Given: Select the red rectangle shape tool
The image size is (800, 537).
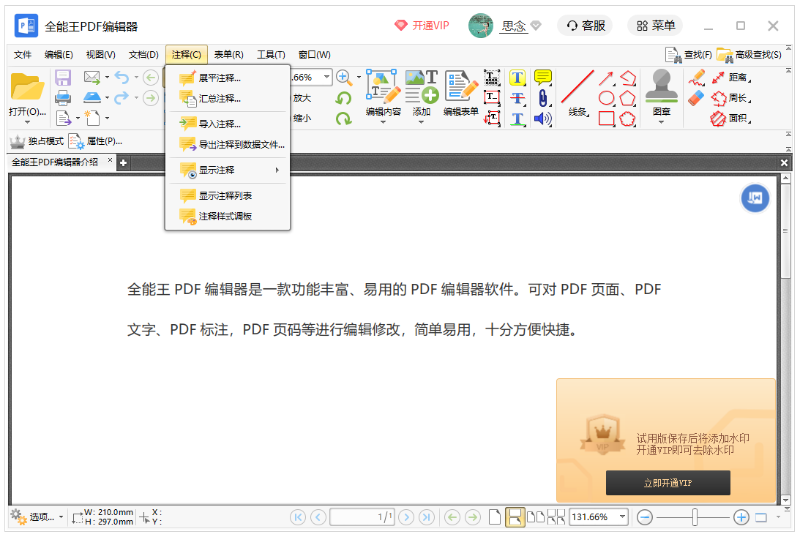Looking at the screenshot, I should pyautogui.click(x=606, y=118).
